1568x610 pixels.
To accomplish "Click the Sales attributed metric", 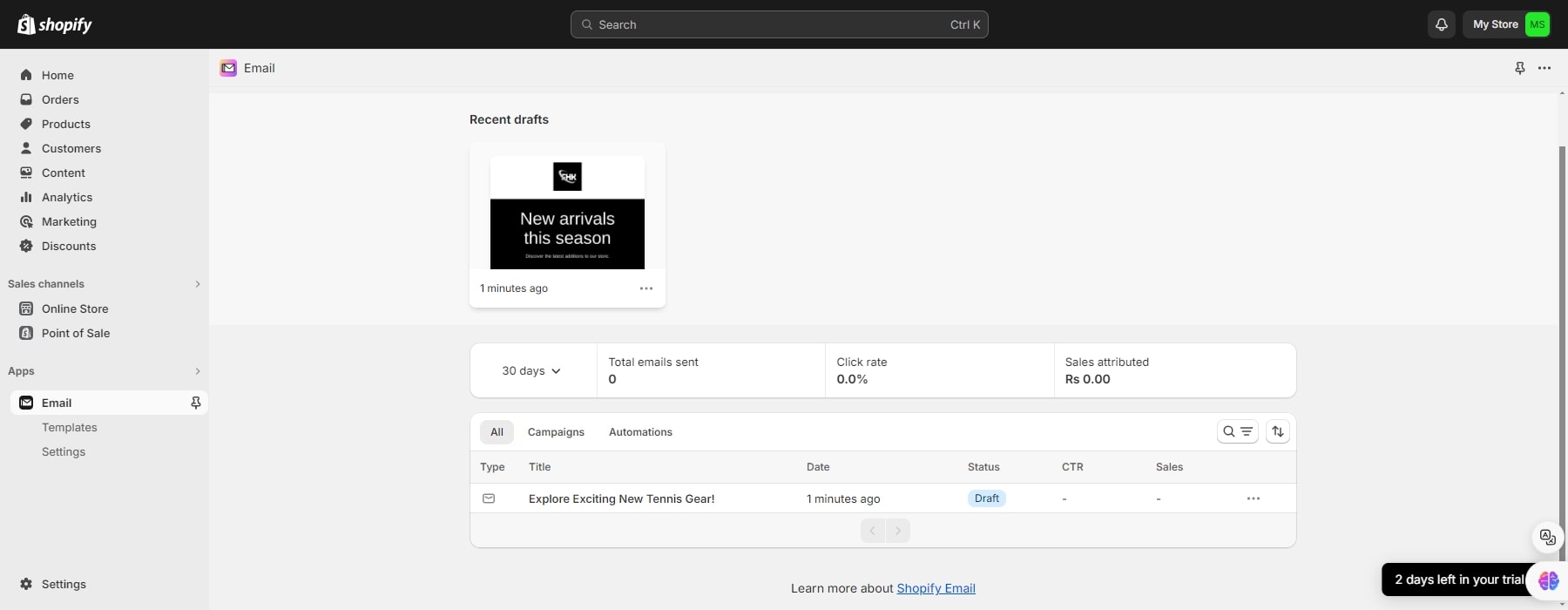I will pos(1174,370).
